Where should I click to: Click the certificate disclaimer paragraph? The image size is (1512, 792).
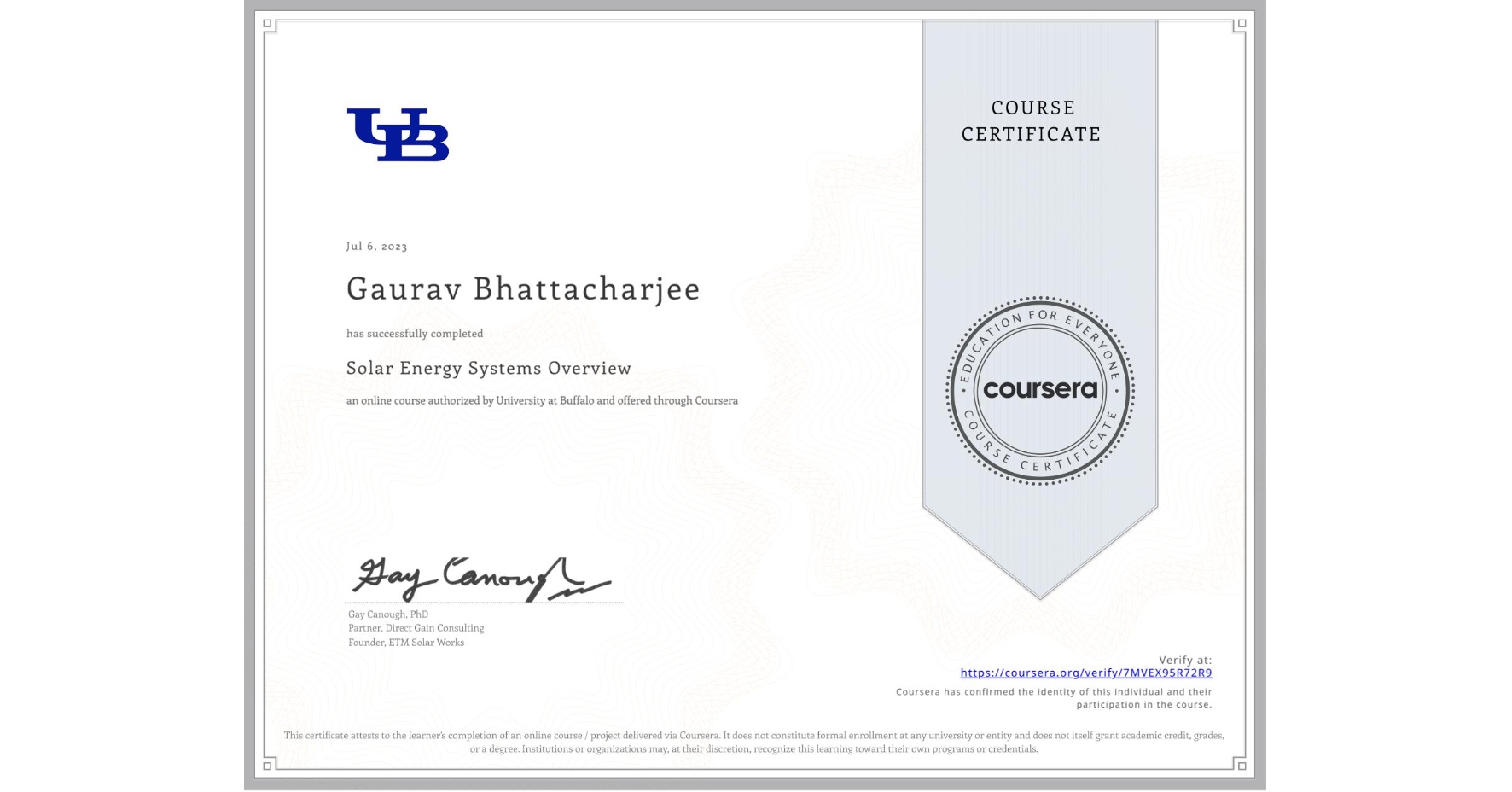[754, 742]
